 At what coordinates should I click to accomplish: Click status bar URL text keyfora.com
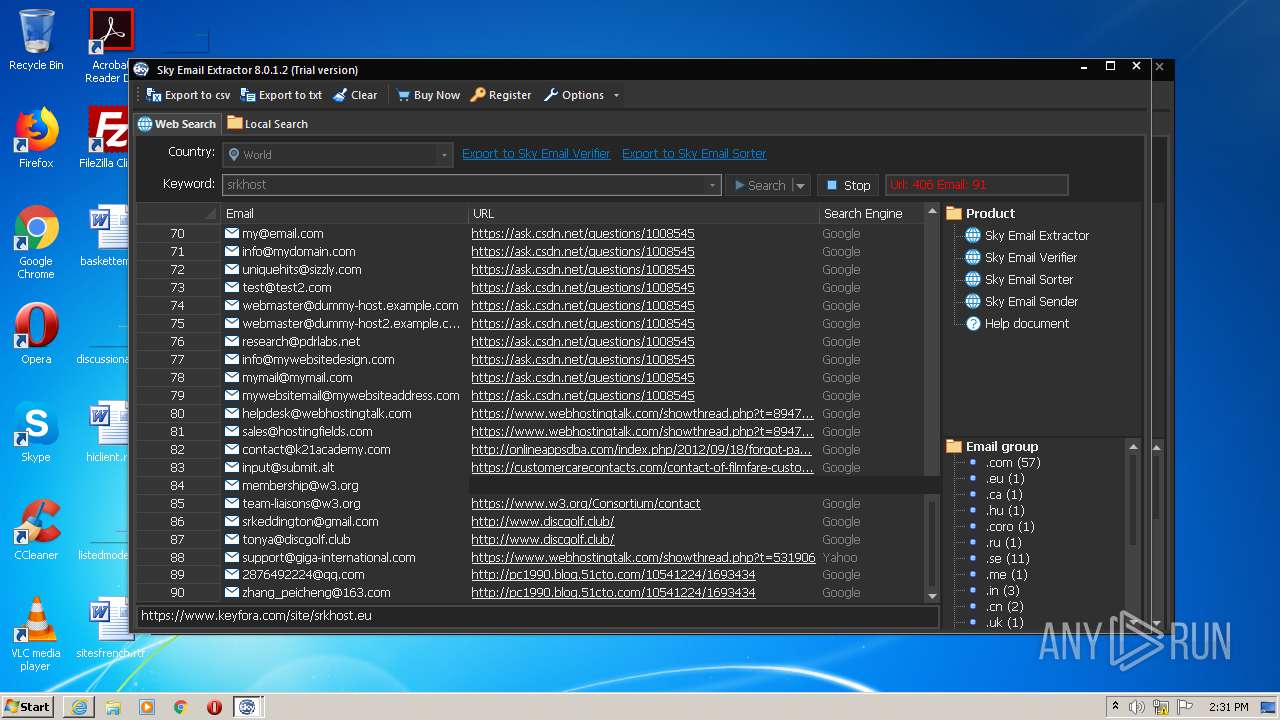coord(256,616)
